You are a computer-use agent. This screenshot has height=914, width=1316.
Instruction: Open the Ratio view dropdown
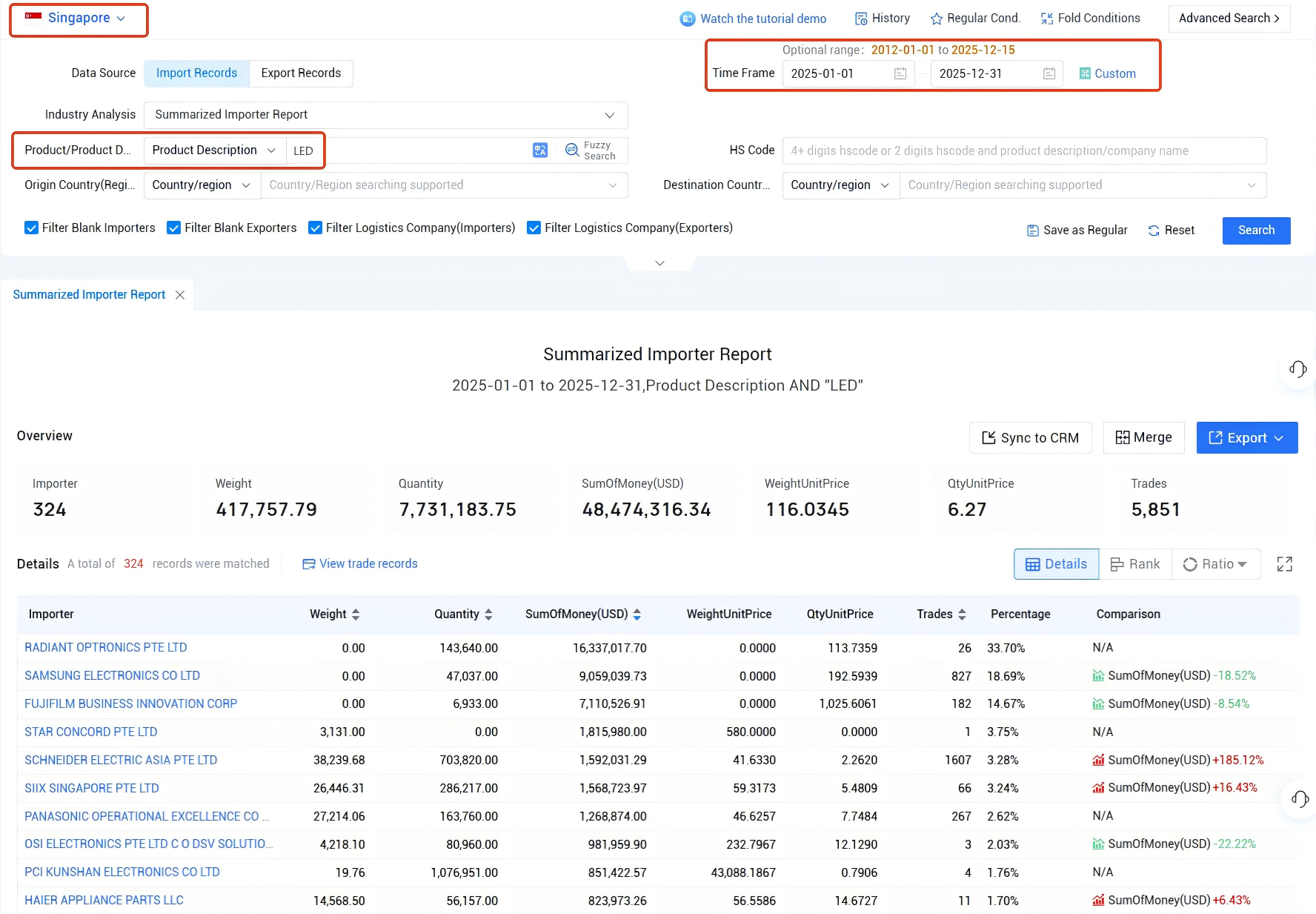pos(1216,564)
